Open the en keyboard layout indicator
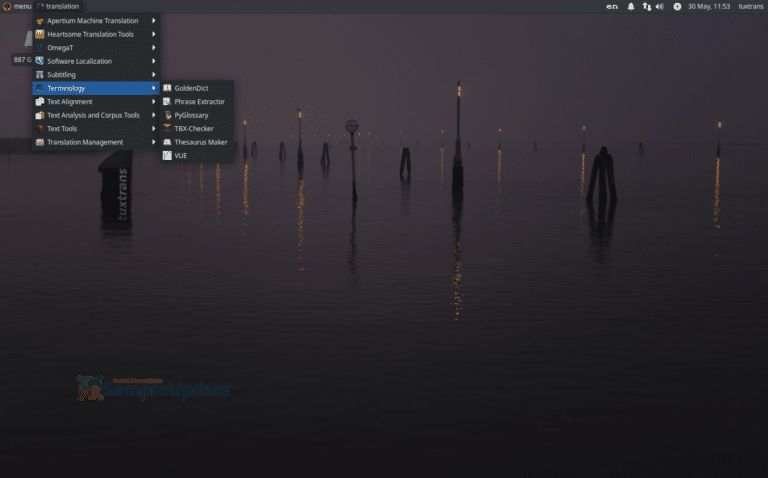 click(x=612, y=6)
